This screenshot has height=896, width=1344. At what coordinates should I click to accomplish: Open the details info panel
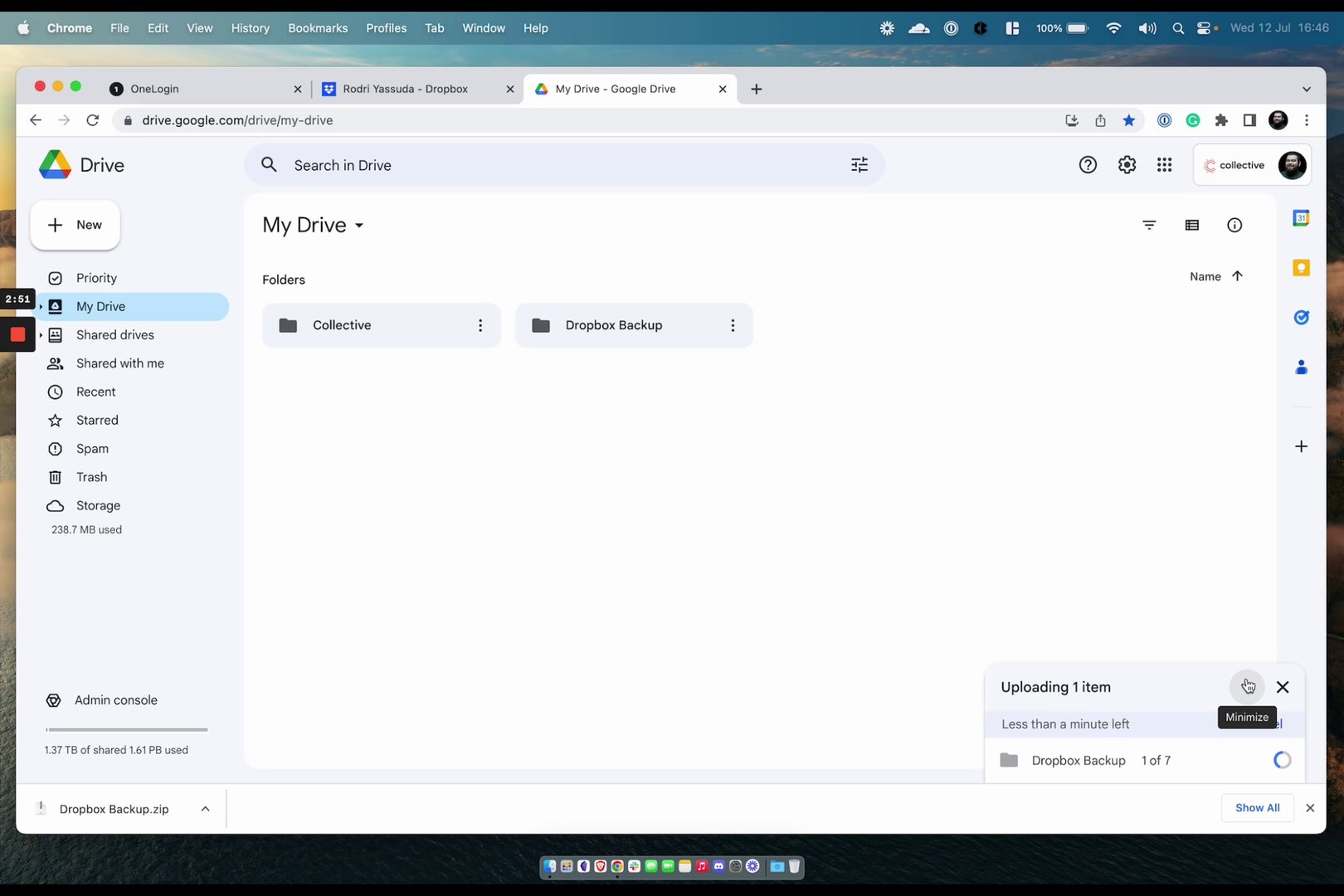(1234, 225)
